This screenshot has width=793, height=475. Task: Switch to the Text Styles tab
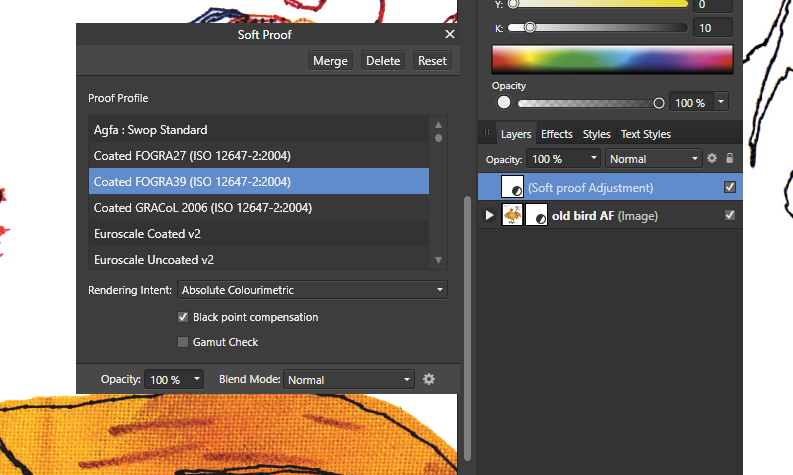pos(645,134)
